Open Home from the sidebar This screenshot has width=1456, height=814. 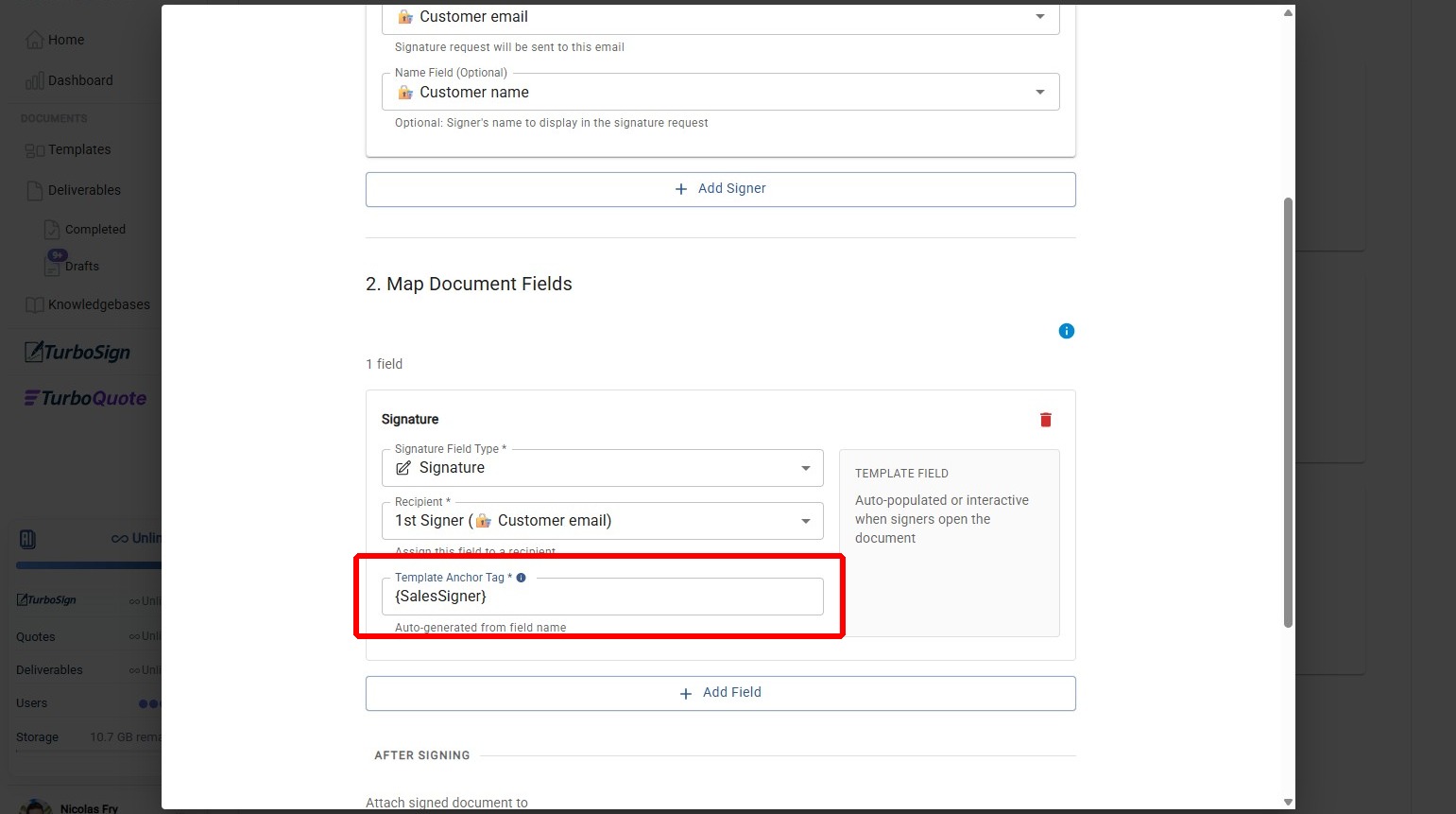click(x=65, y=40)
